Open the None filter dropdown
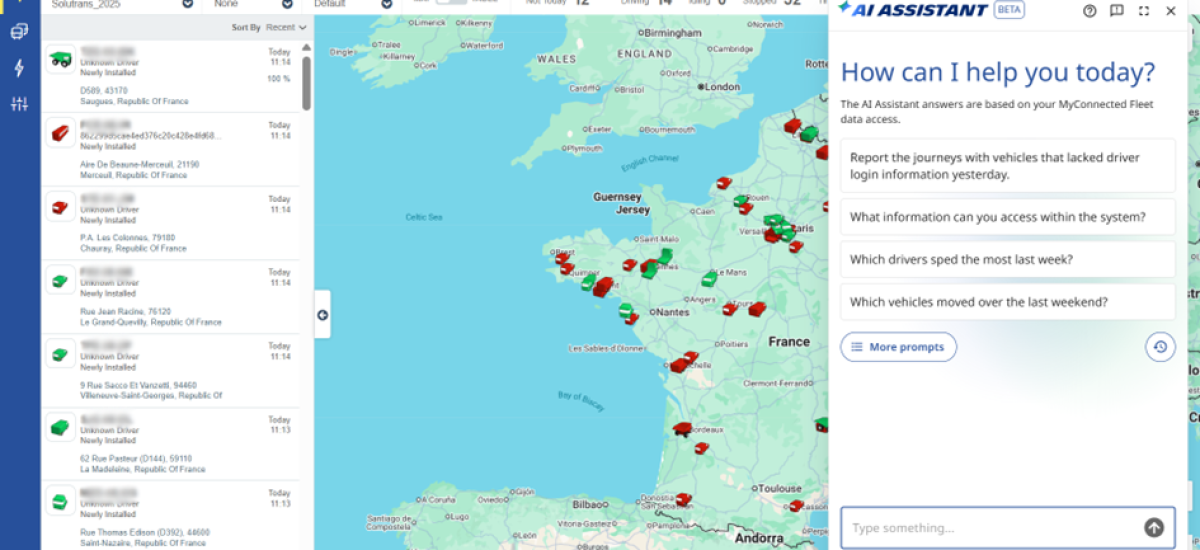This screenshot has width=1200, height=550. click(251, 4)
